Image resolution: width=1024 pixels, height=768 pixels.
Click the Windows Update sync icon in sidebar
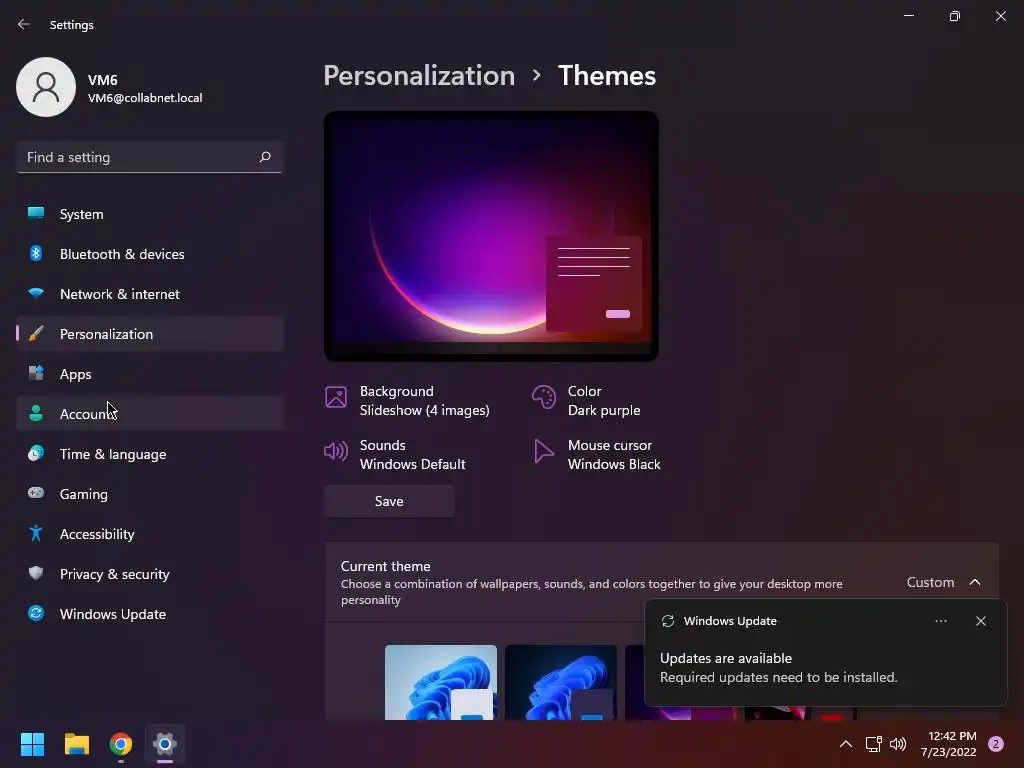[36, 613]
